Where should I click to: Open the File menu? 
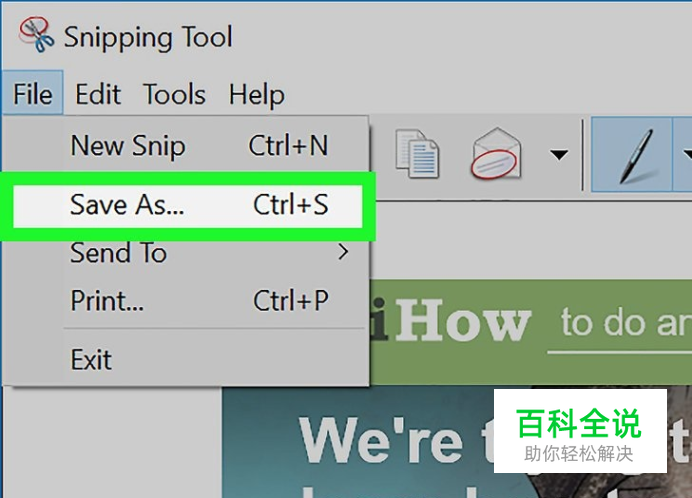point(33,93)
